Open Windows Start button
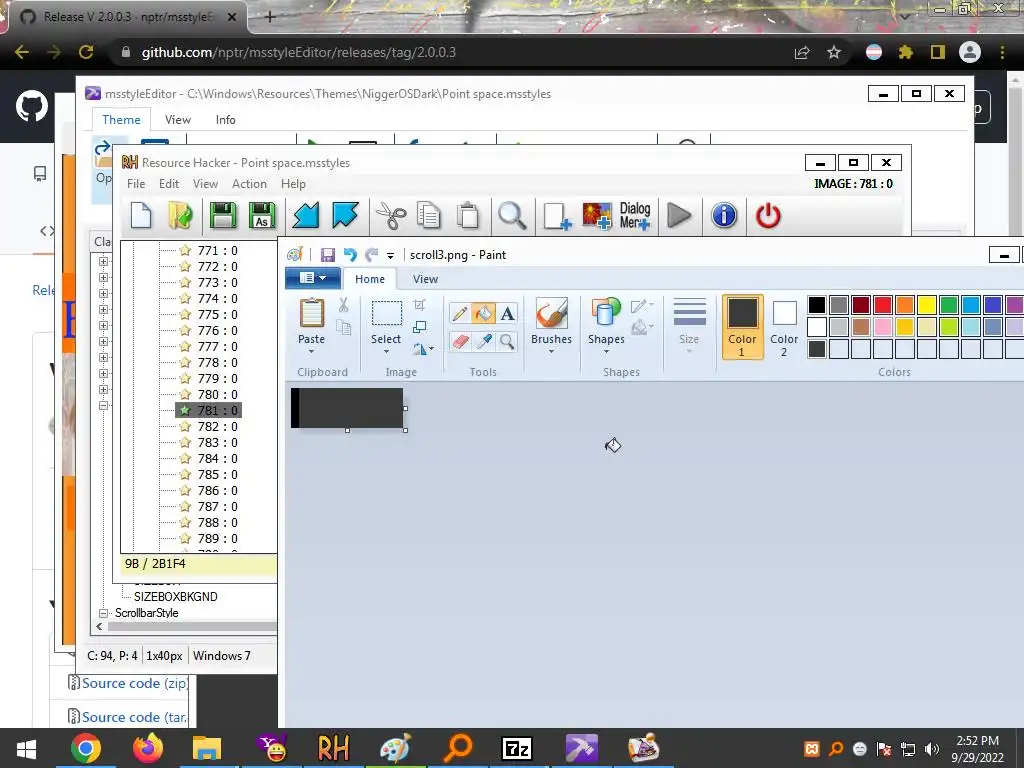 click(x=26, y=748)
